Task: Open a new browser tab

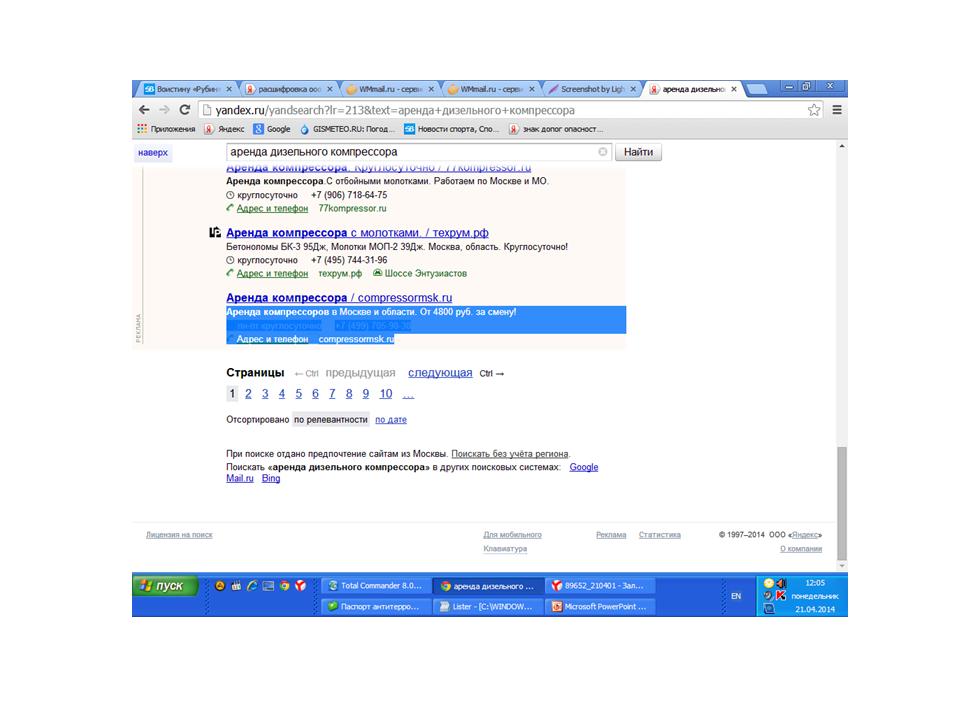Action: [x=757, y=89]
